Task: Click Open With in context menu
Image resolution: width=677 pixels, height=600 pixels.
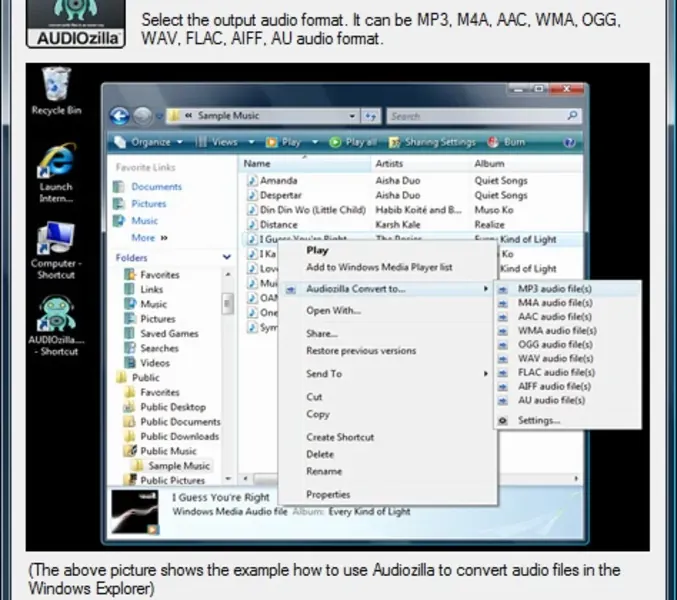Action: [333, 310]
